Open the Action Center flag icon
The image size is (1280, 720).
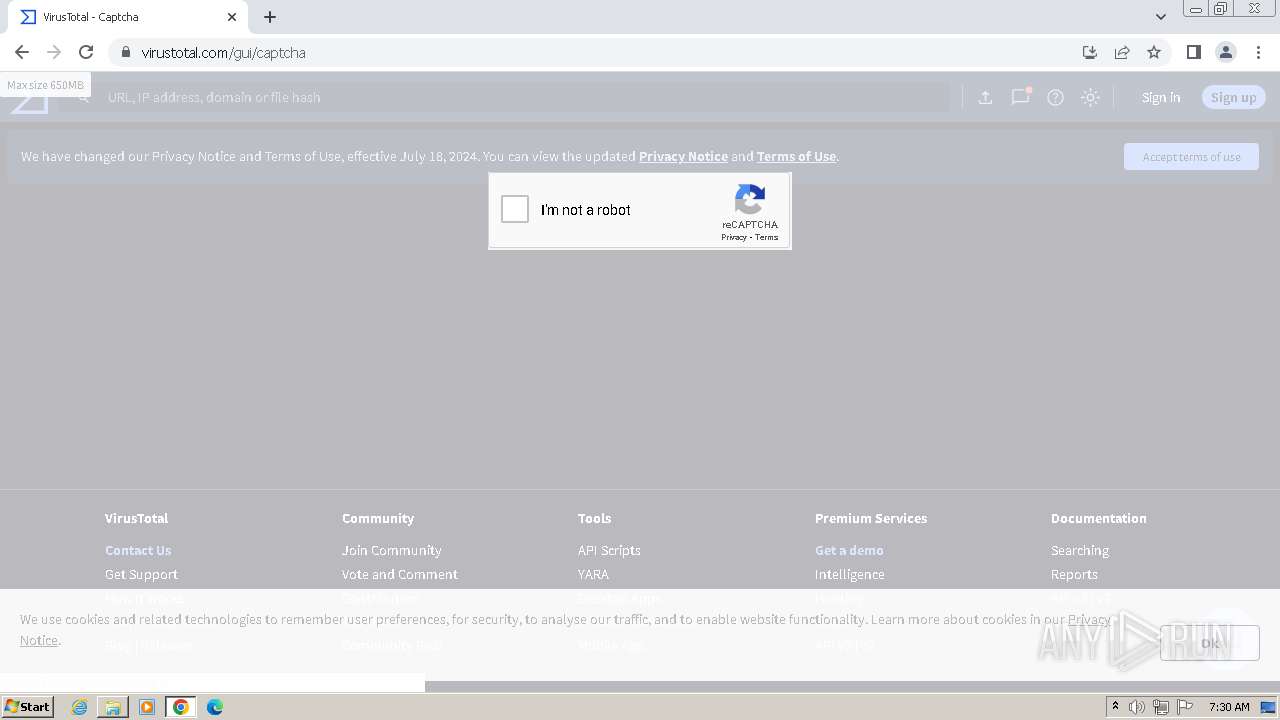(x=1185, y=707)
